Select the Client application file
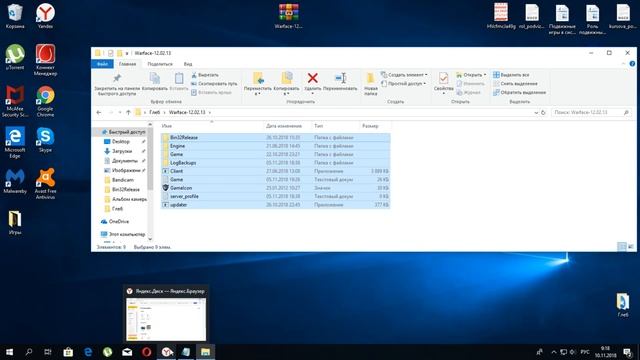The height and width of the screenshot is (360, 640). pos(276,171)
